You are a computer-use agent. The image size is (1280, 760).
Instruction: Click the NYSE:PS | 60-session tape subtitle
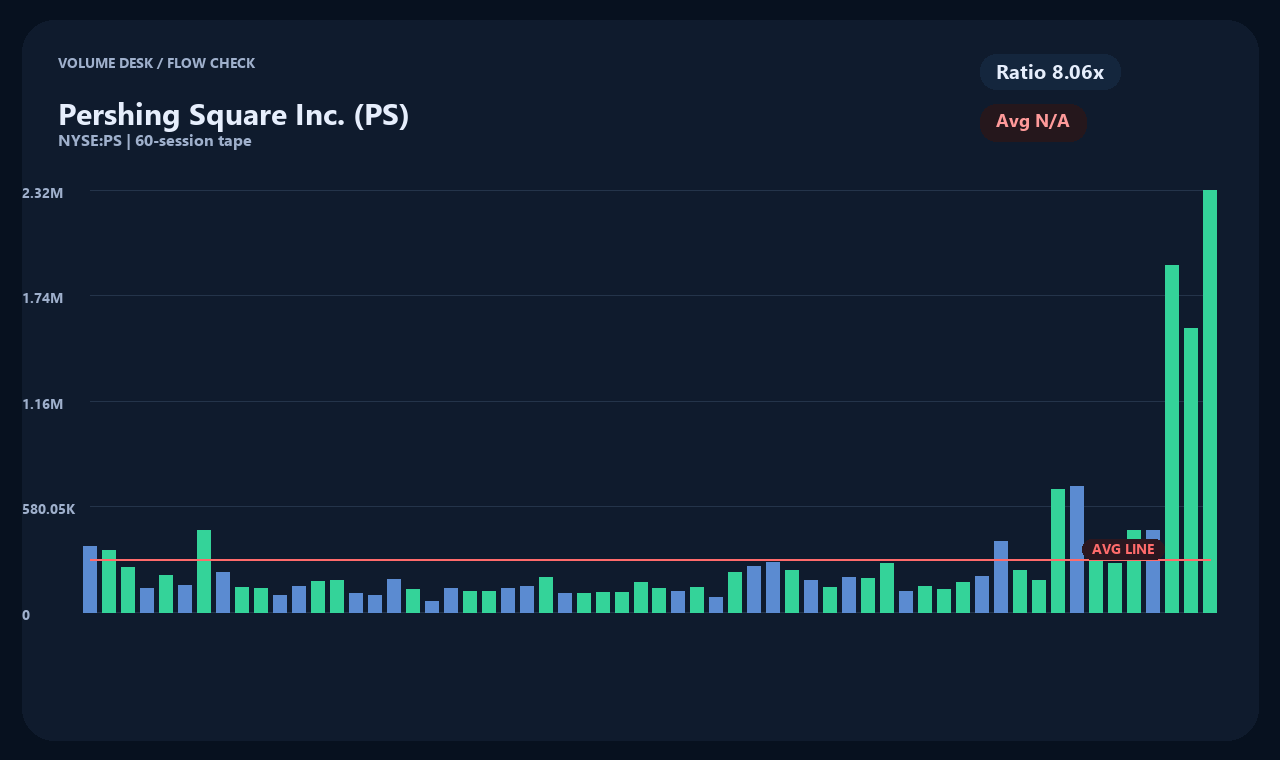(x=155, y=141)
